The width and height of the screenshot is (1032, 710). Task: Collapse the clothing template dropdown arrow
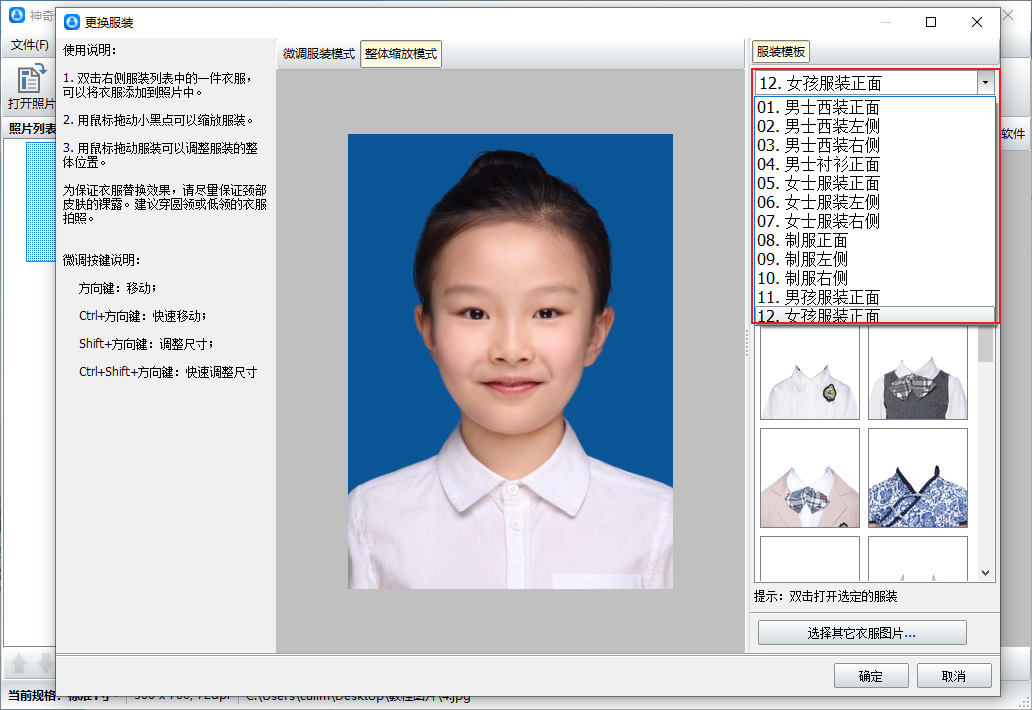(986, 83)
